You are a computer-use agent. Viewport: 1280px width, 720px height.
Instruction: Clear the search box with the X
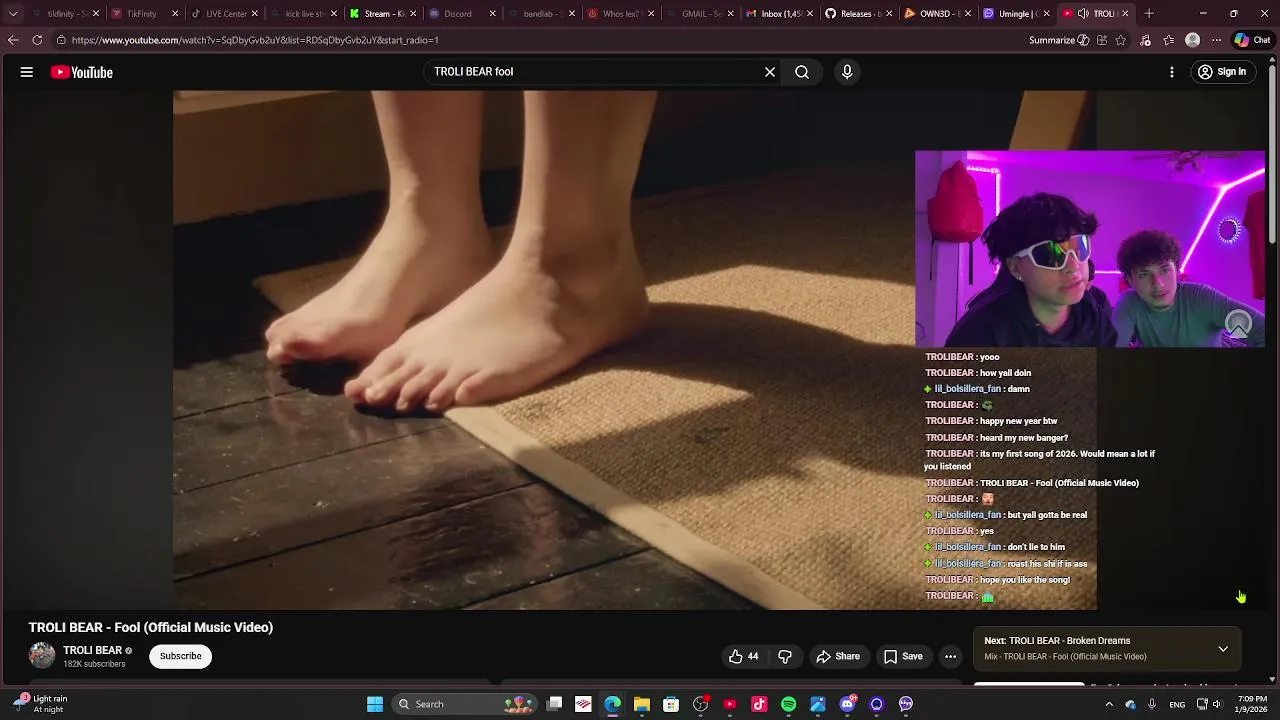point(770,72)
